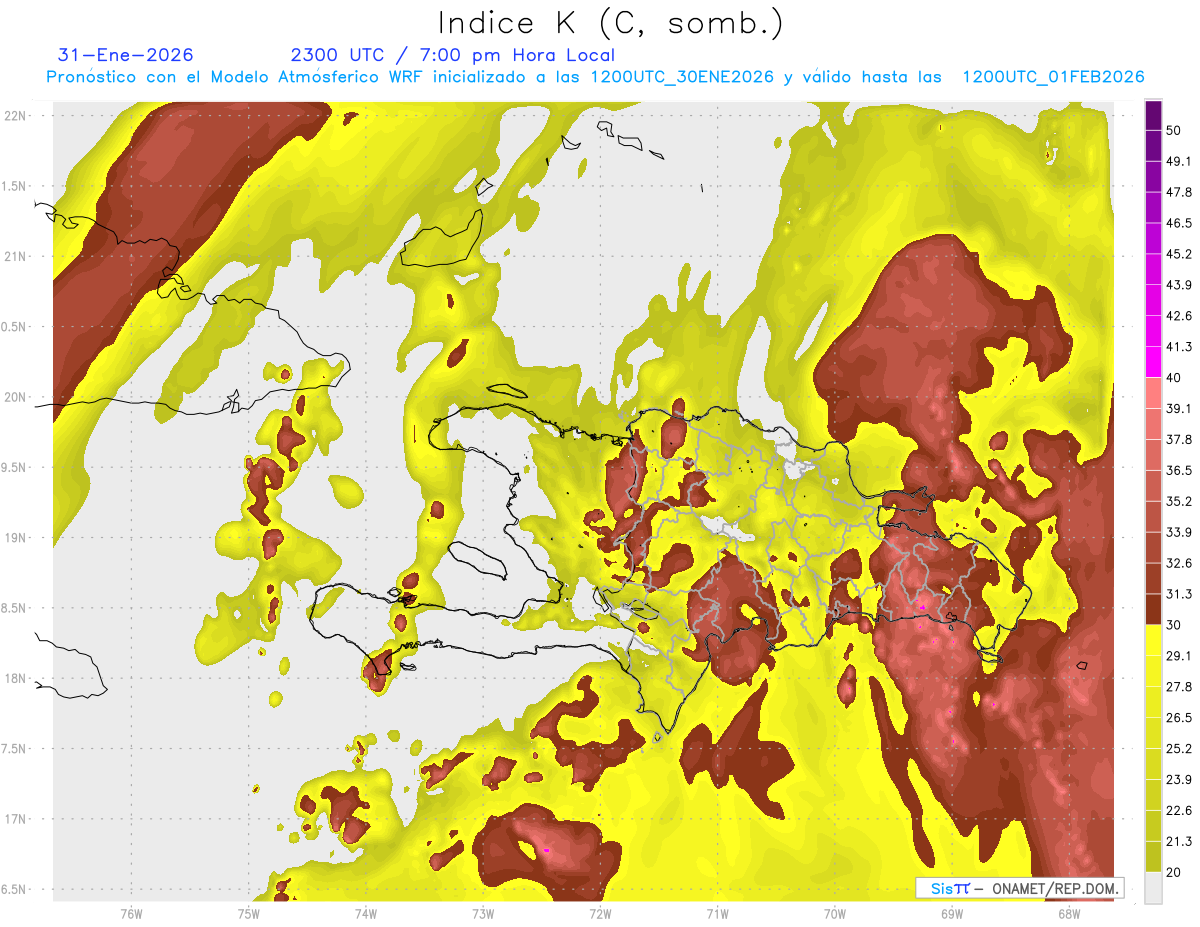Click legend value '23.9'
Viewport: 1200px width, 927px height.
click(x=1178, y=780)
